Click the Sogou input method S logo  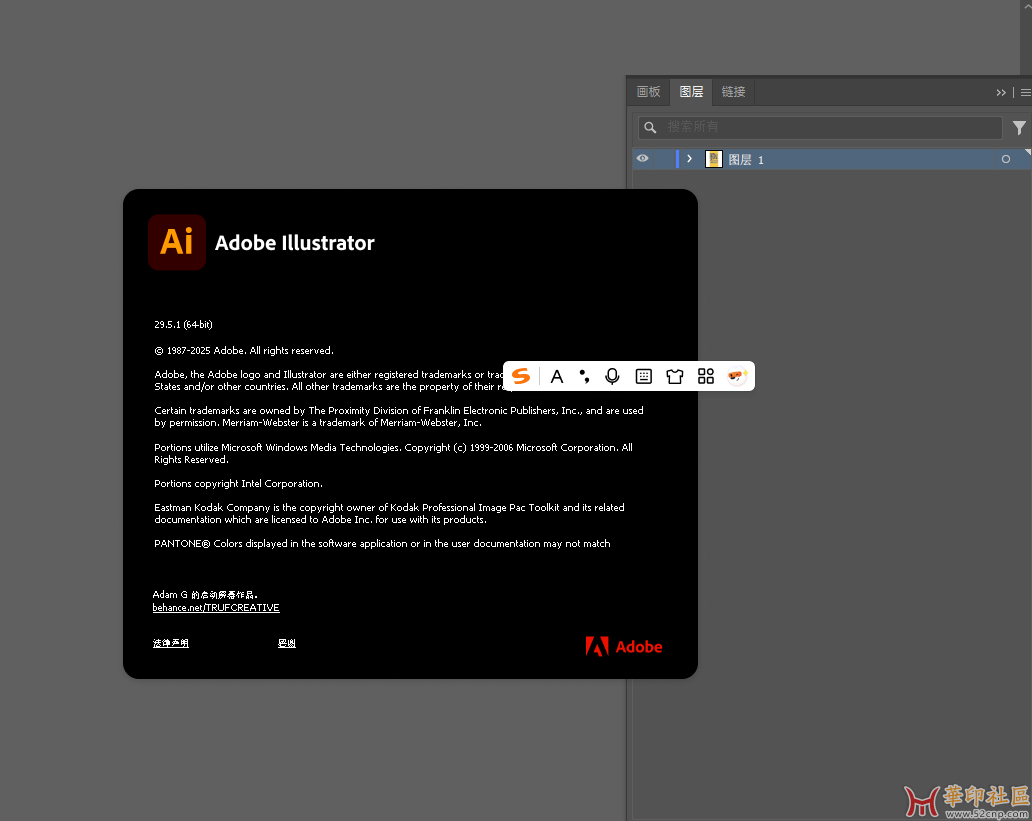[x=521, y=376]
